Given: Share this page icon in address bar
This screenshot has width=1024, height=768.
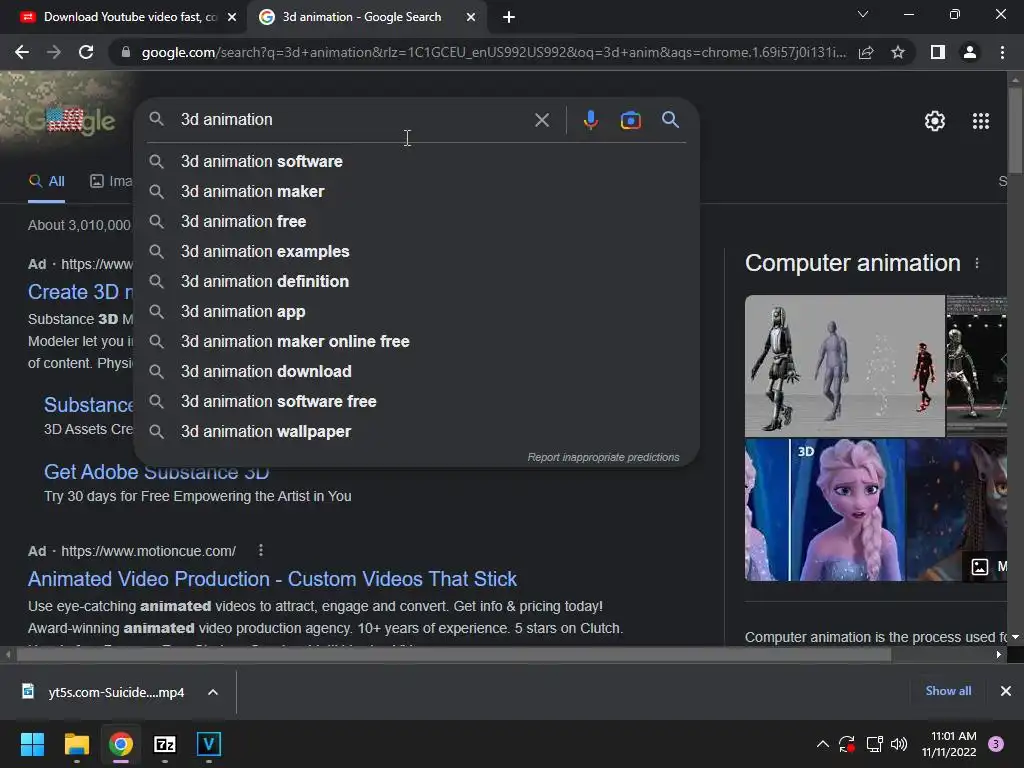Looking at the screenshot, I should coord(866,52).
